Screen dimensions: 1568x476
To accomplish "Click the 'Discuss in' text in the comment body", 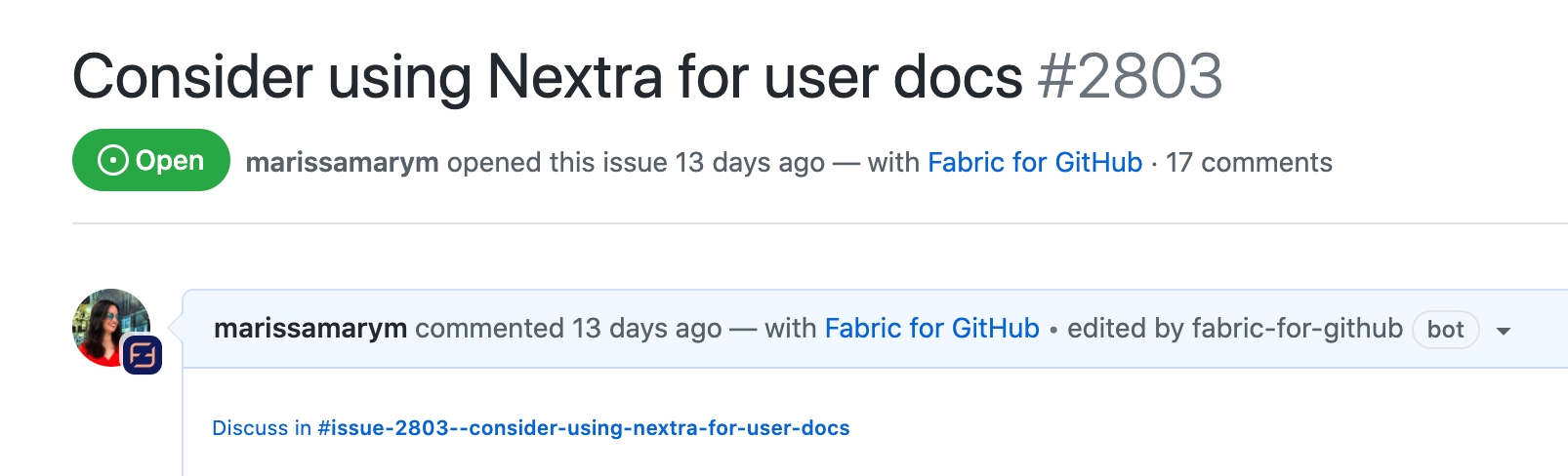I will (262, 428).
